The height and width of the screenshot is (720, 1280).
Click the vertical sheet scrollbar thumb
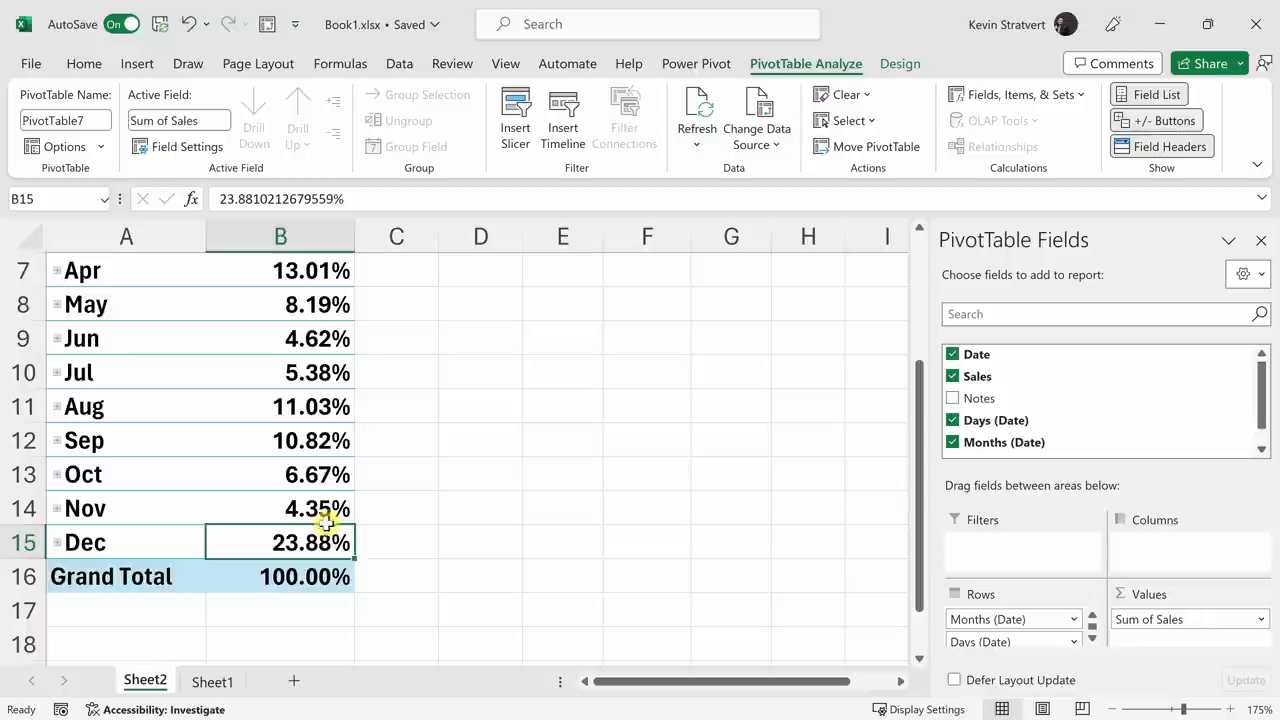pos(918,485)
